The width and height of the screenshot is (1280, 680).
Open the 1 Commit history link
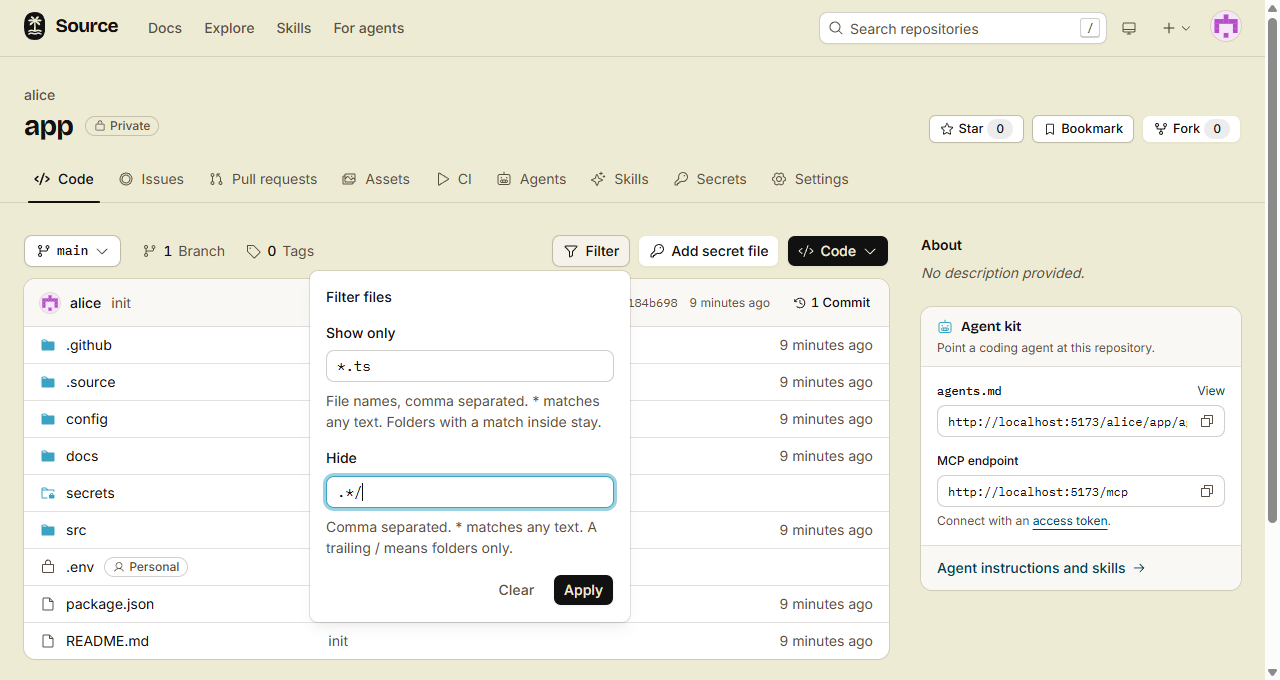pos(832,303)
